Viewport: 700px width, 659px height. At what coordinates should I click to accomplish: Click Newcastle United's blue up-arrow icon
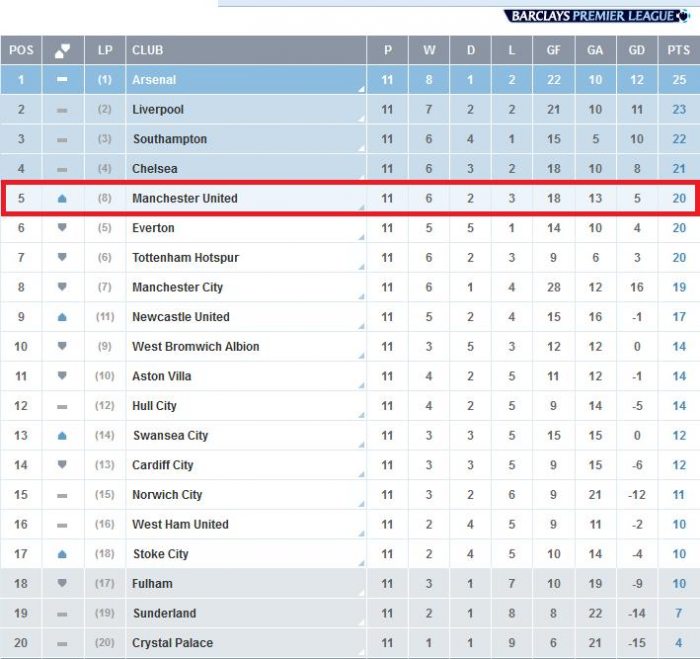tap(62, 317)
